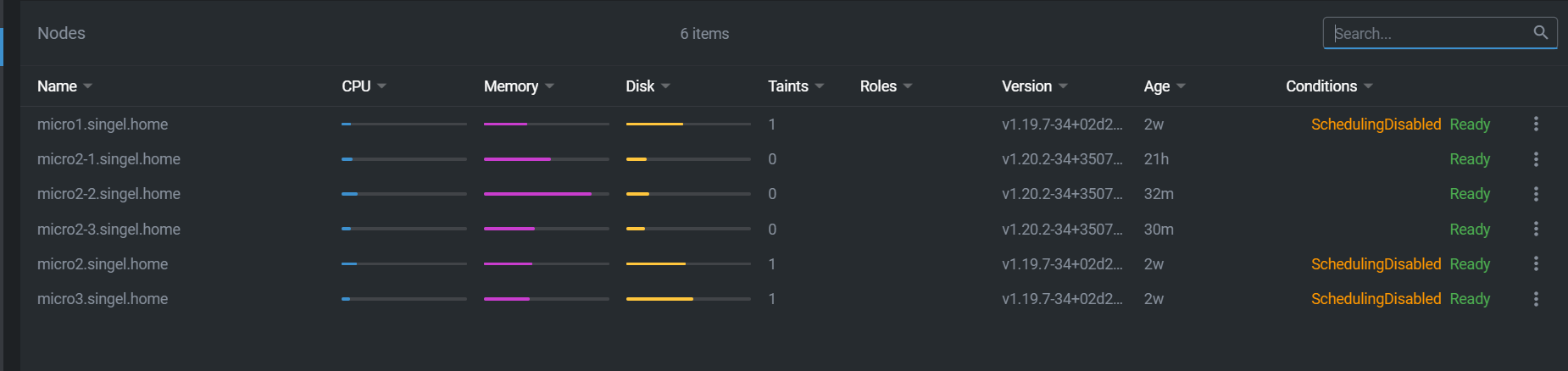Open the kebab menu for micro2-1.singel.home

pyautogui.click(x=1536, y=159)
